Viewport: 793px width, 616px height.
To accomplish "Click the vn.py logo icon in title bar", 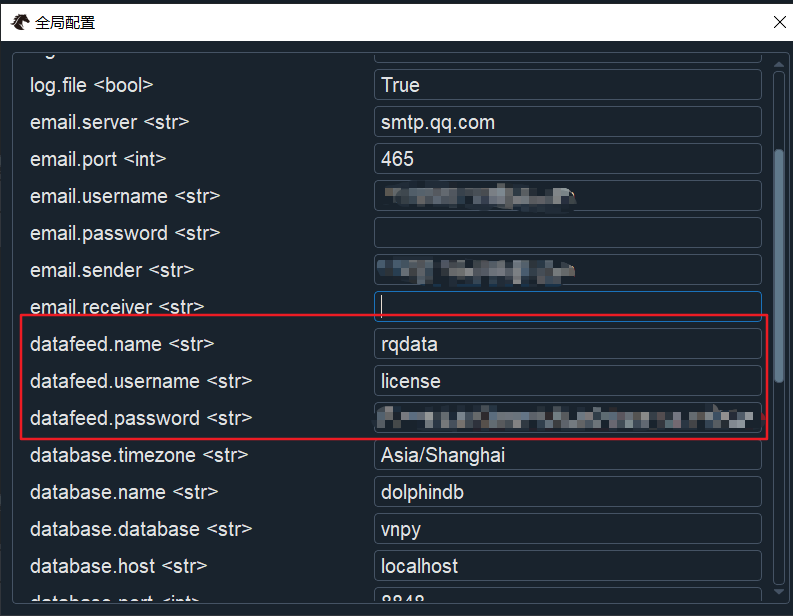I will 19,21.
